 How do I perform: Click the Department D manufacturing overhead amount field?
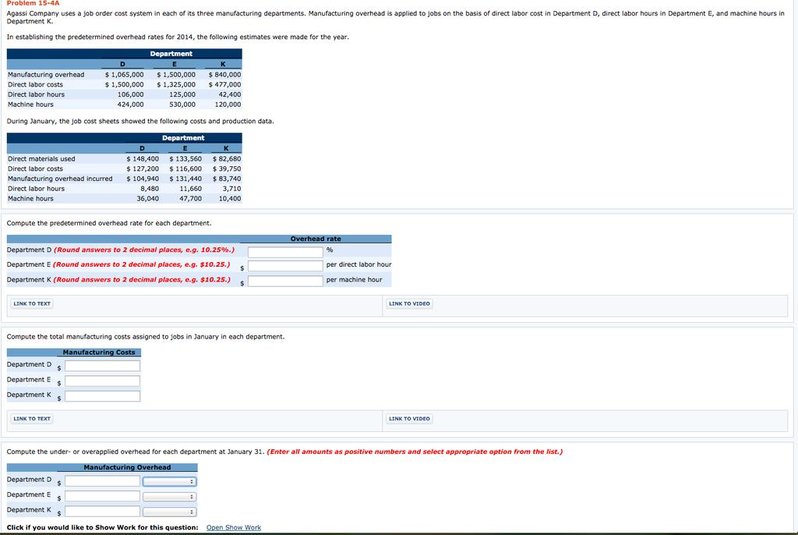[x=102, y=481]
